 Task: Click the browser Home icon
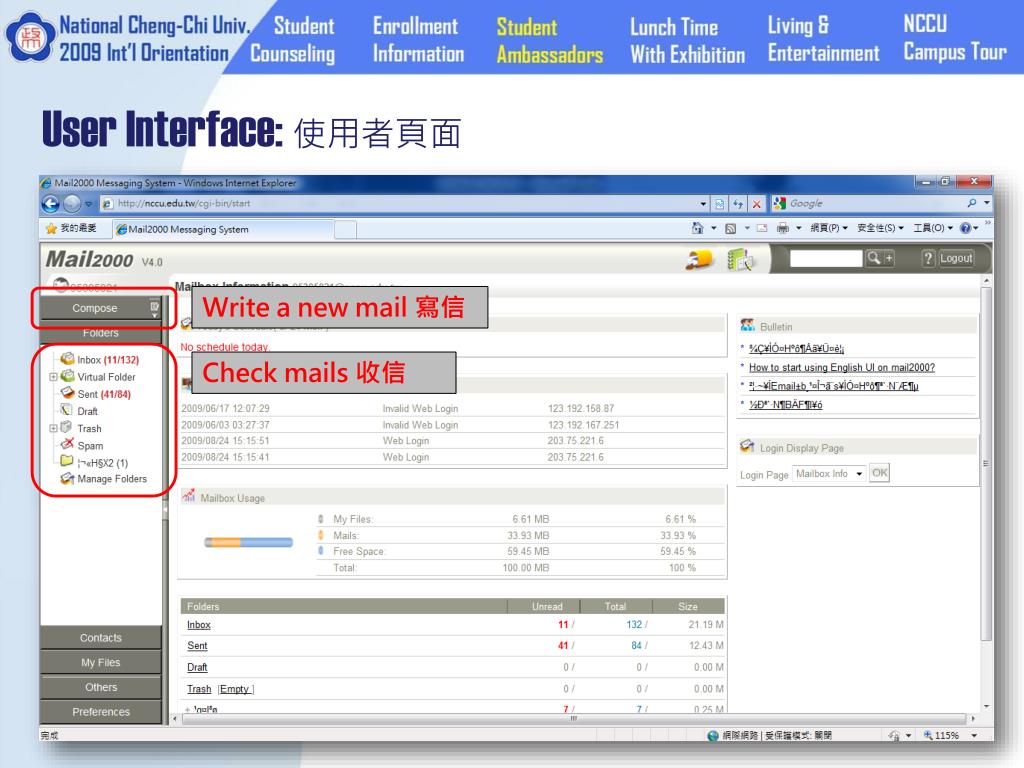[x=697, y=228]
